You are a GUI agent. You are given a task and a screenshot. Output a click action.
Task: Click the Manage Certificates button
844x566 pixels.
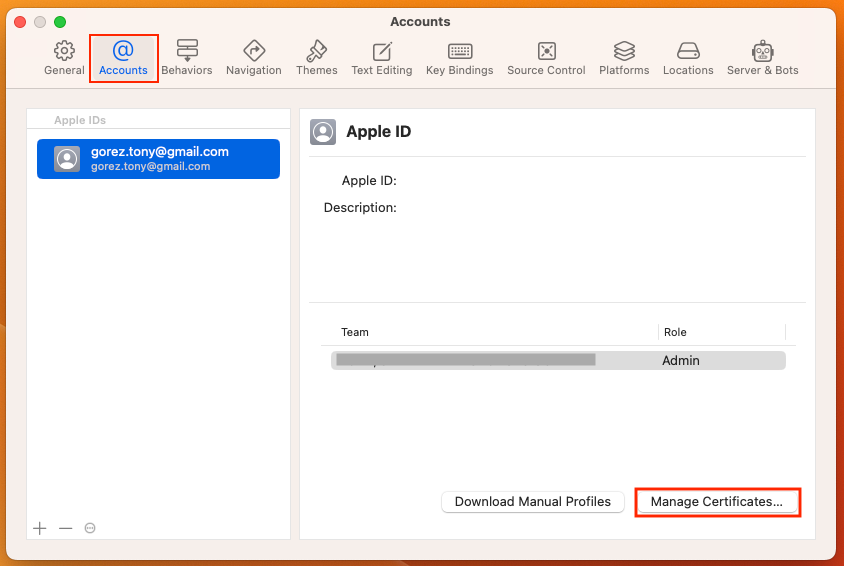coord(717,502)
